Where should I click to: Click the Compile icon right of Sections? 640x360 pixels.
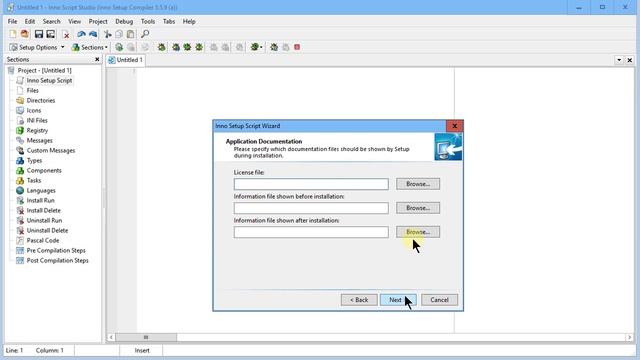tap(119, 47)
